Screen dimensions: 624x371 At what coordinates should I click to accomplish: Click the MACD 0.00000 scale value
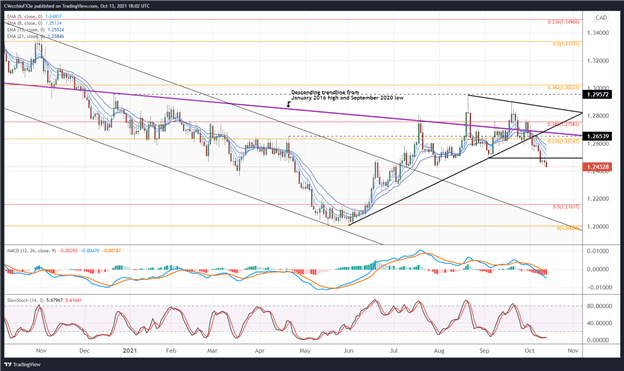tap(598, 269)
